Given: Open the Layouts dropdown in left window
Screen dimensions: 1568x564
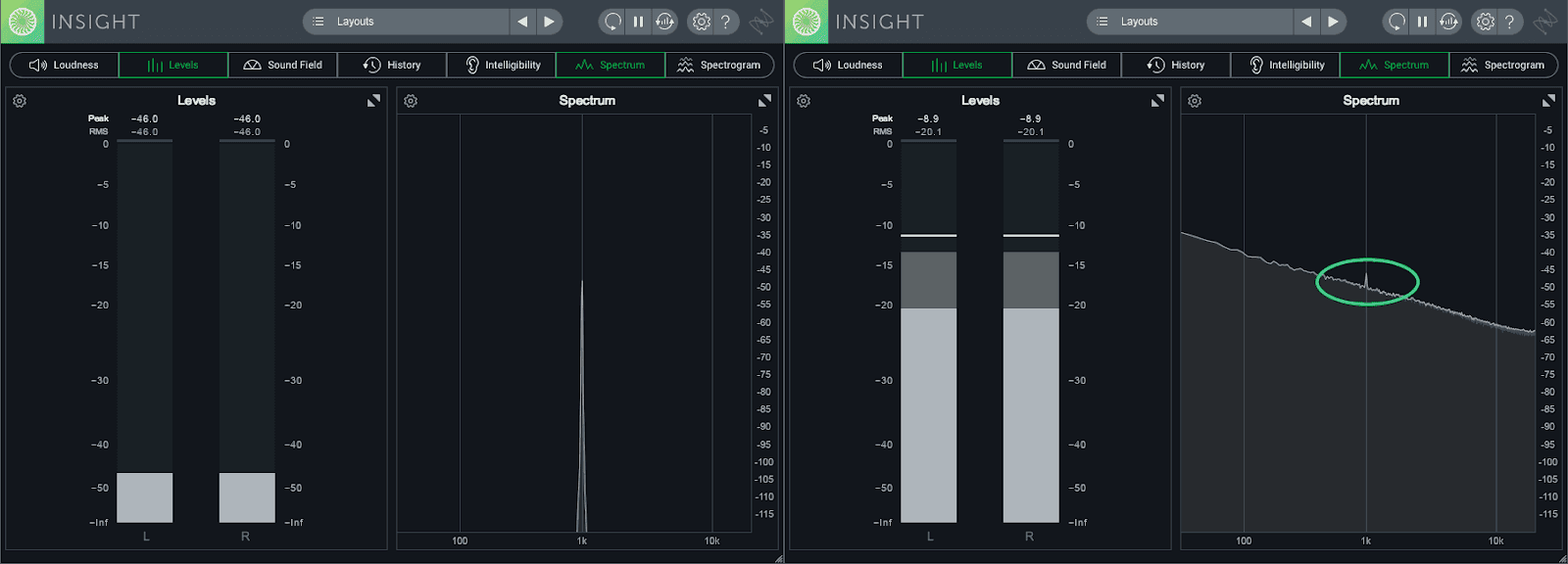Looking at the screenshot, I should pyautogui.click(x=406, y=22).
